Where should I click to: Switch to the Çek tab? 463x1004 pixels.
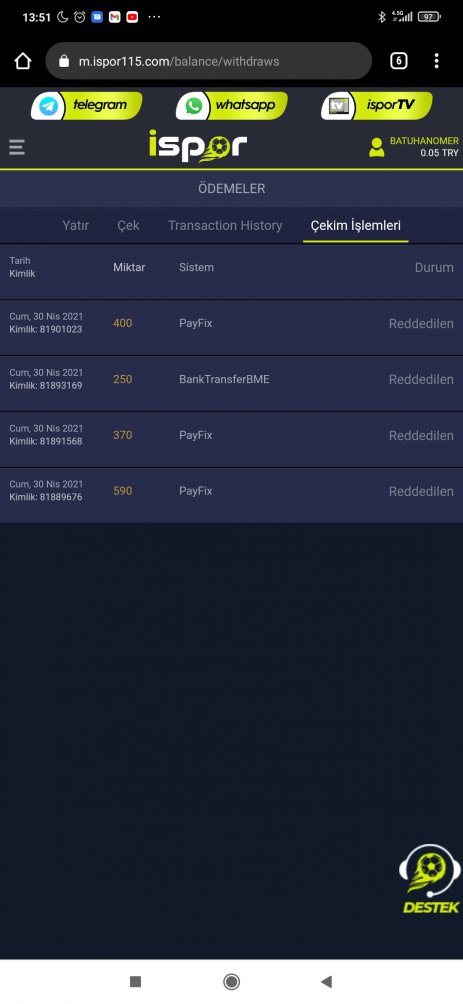128,225
